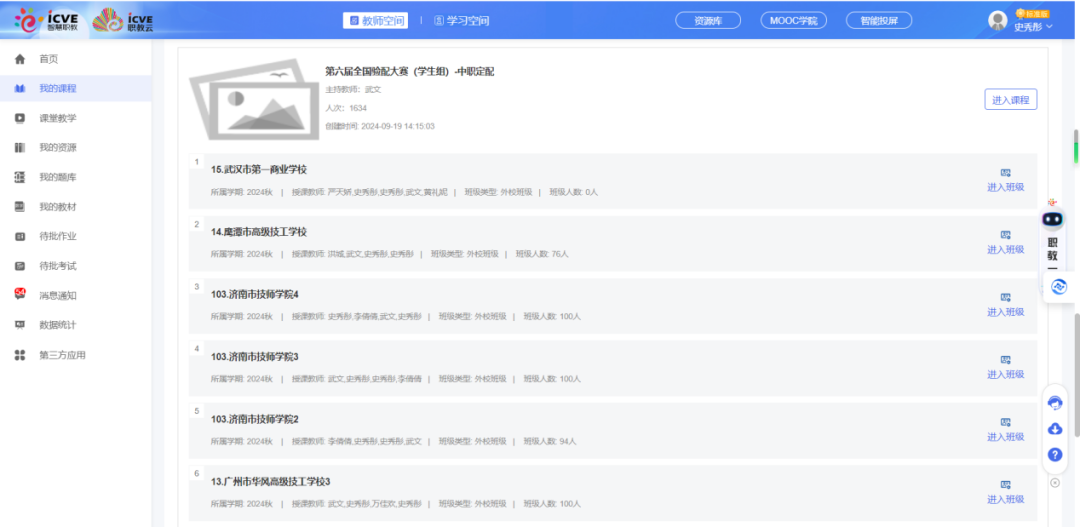This screenshot has height=527, width=1080.
Task: Click class icon for 103.济南市技师学院2
Action: [1006, 422]
